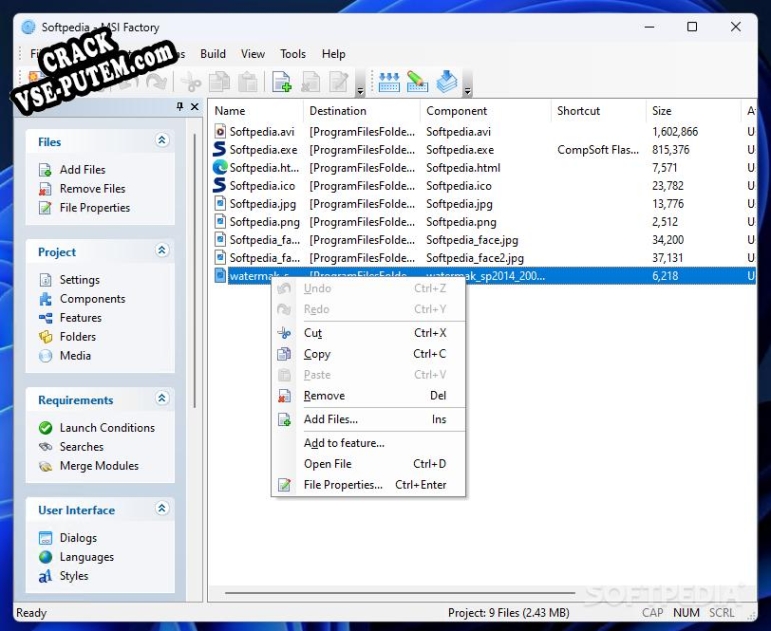The width and height of the screenshot is (771, 631).
Task: Pin the task pane with pushpin
Action: (179, 106)
